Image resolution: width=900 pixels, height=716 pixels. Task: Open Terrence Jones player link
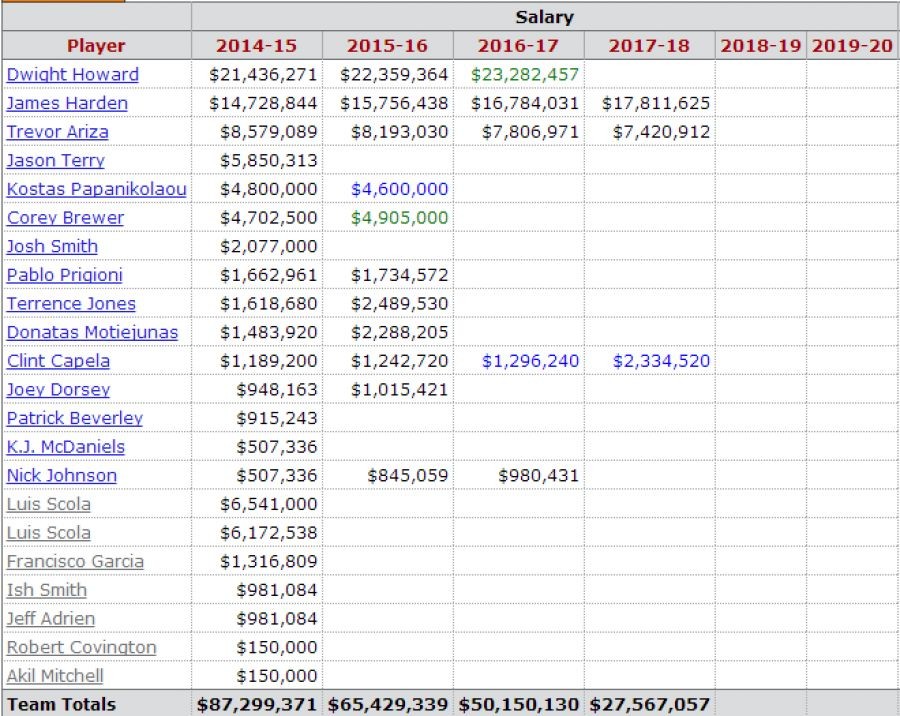tap(71, 304)
